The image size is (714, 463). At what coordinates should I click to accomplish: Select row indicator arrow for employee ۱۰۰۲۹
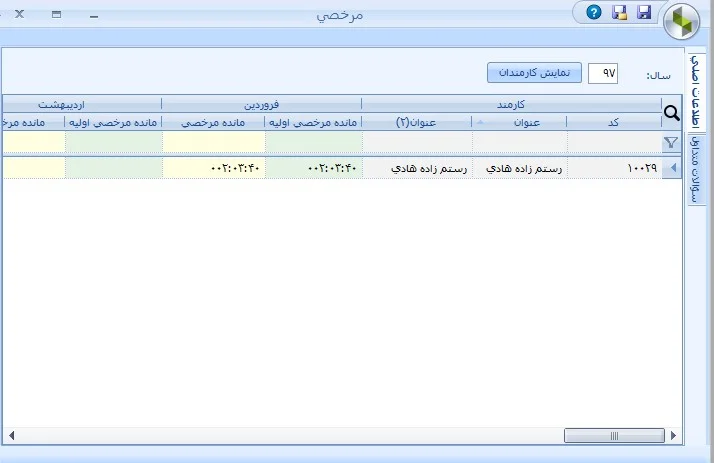672,168
